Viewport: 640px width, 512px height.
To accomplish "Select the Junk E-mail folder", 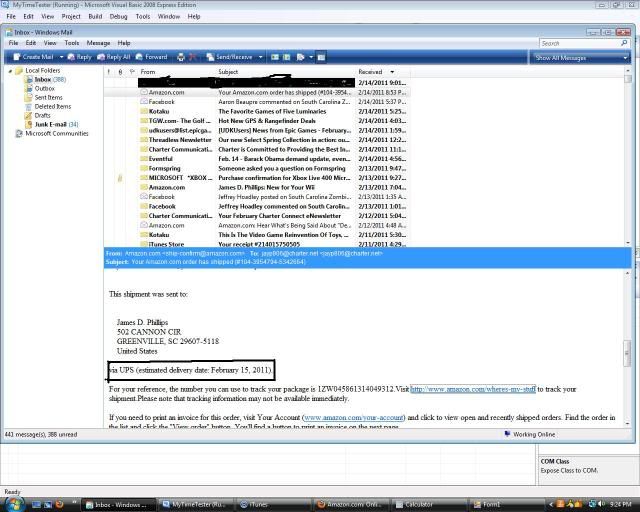I will pos(52,125).
